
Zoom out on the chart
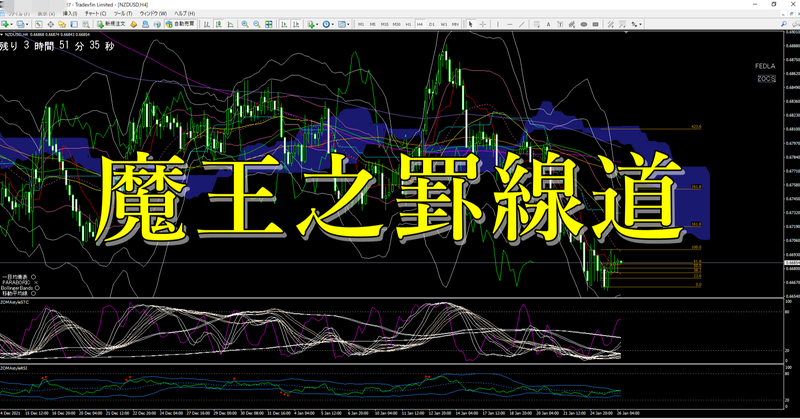coord(257,24)
